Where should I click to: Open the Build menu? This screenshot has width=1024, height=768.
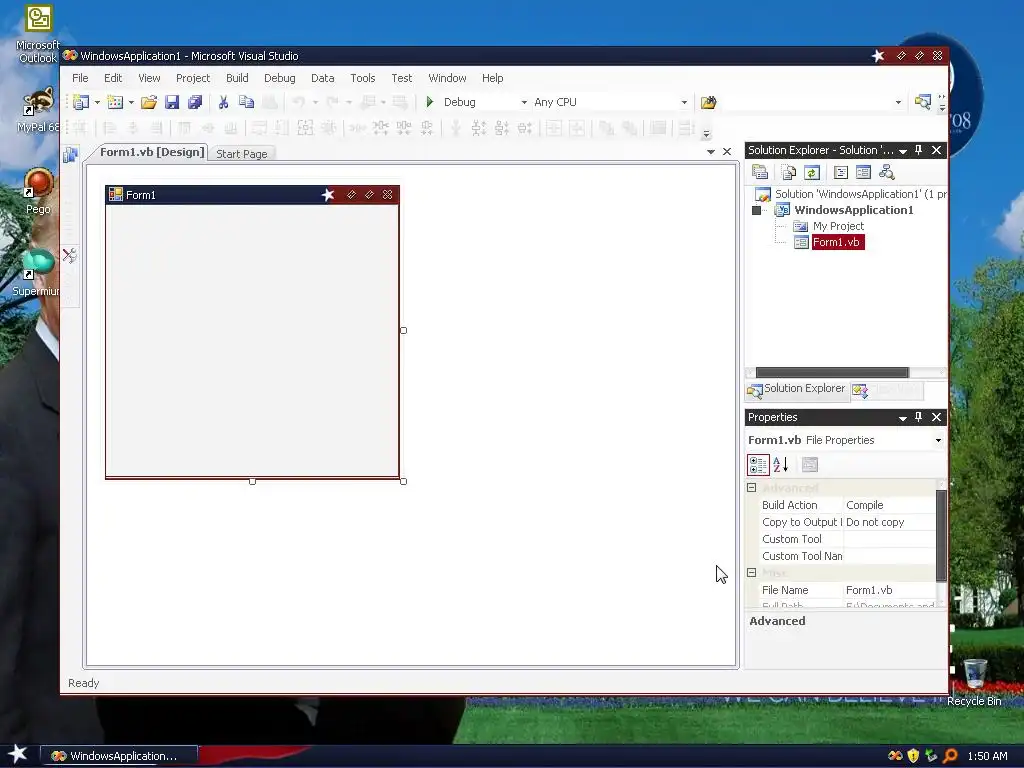coord(237,78)
